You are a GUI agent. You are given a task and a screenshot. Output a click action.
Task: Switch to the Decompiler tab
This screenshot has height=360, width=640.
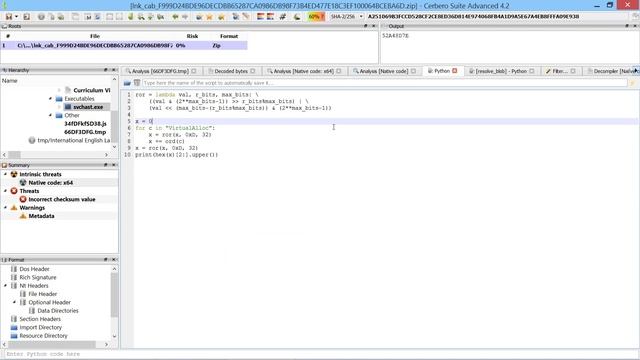tap(611, 71)
